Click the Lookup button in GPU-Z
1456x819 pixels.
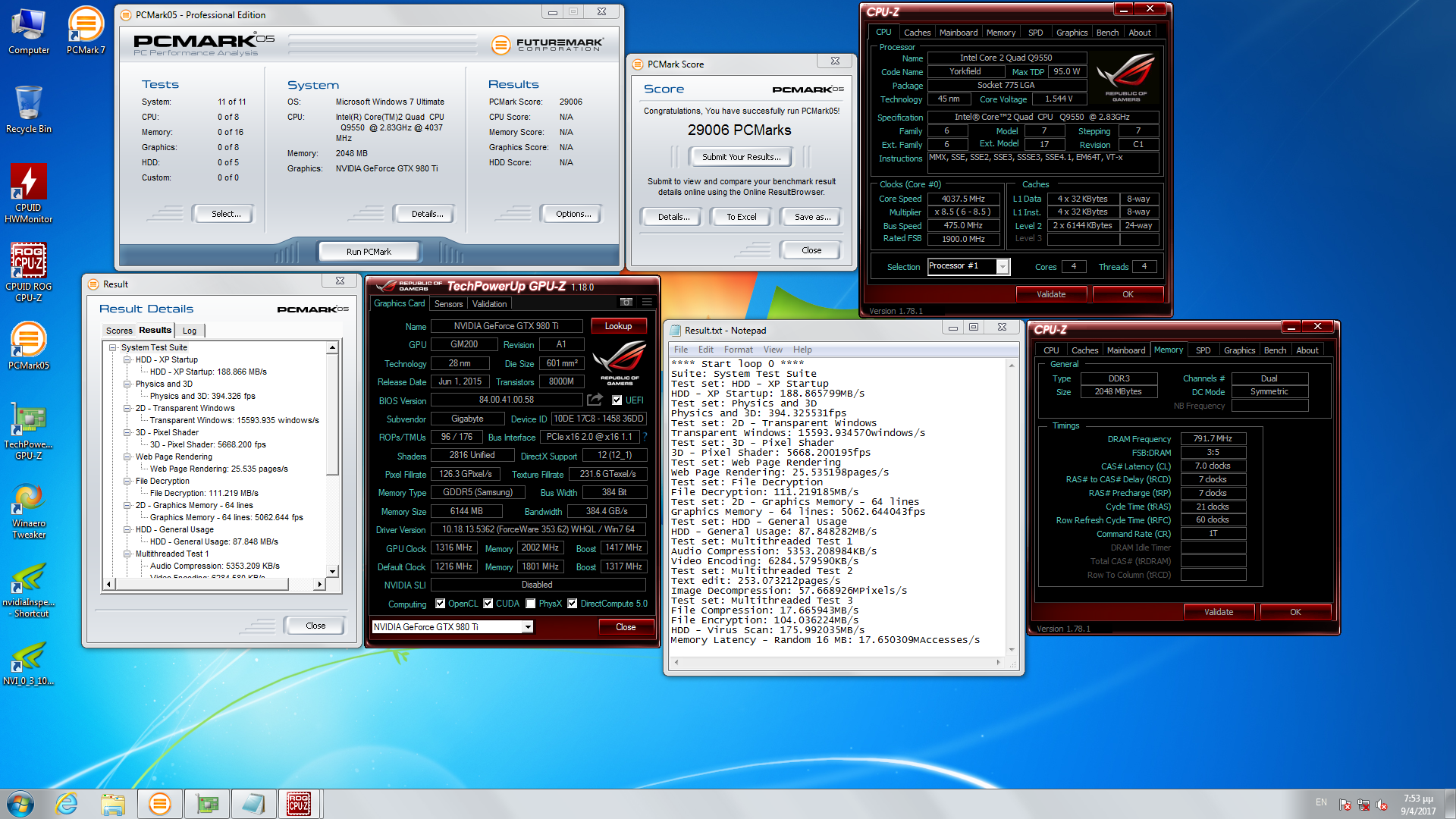click(618, 326)
